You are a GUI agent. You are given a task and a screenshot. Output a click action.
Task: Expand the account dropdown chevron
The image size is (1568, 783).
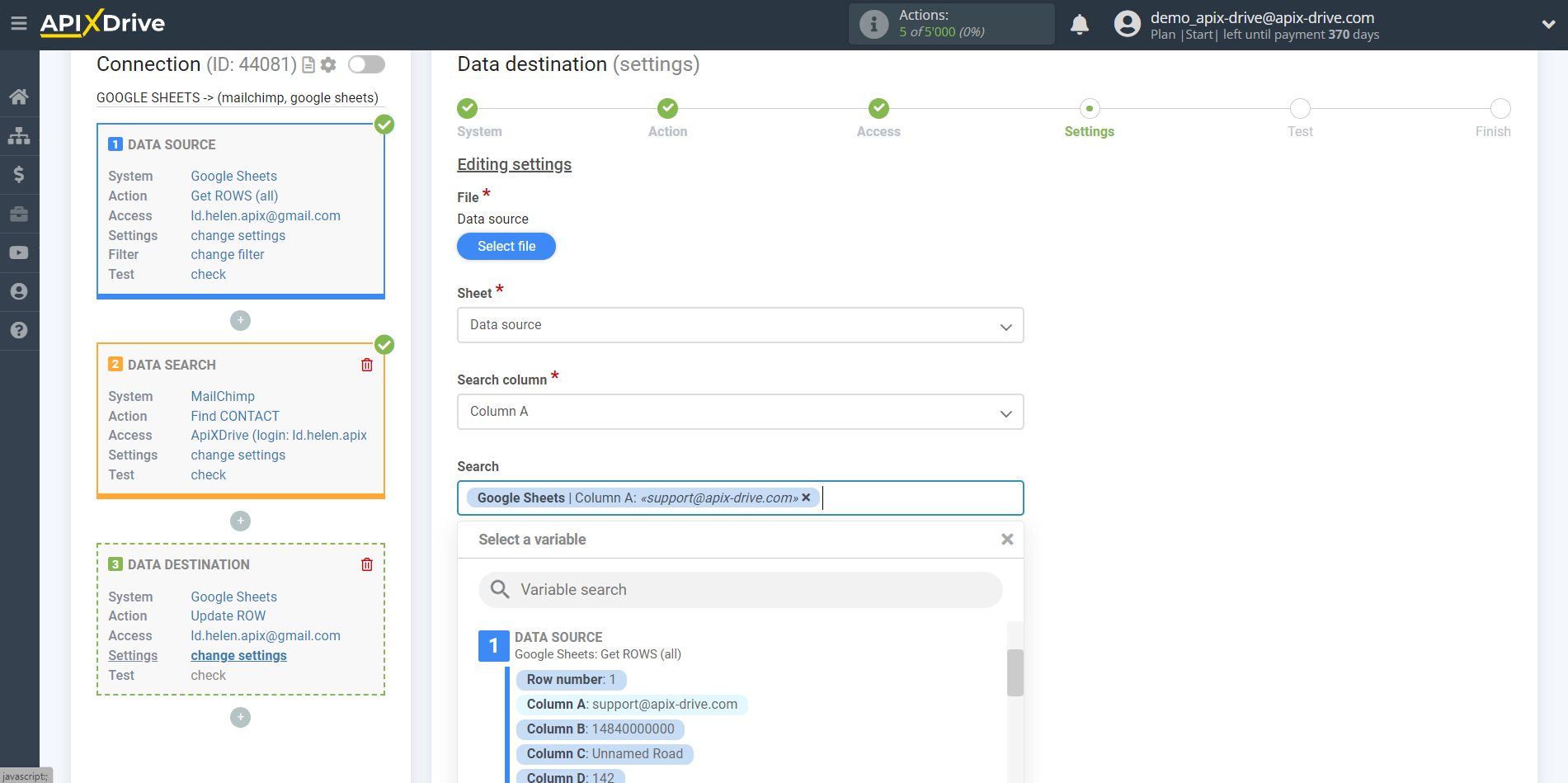coord(1548,25)
